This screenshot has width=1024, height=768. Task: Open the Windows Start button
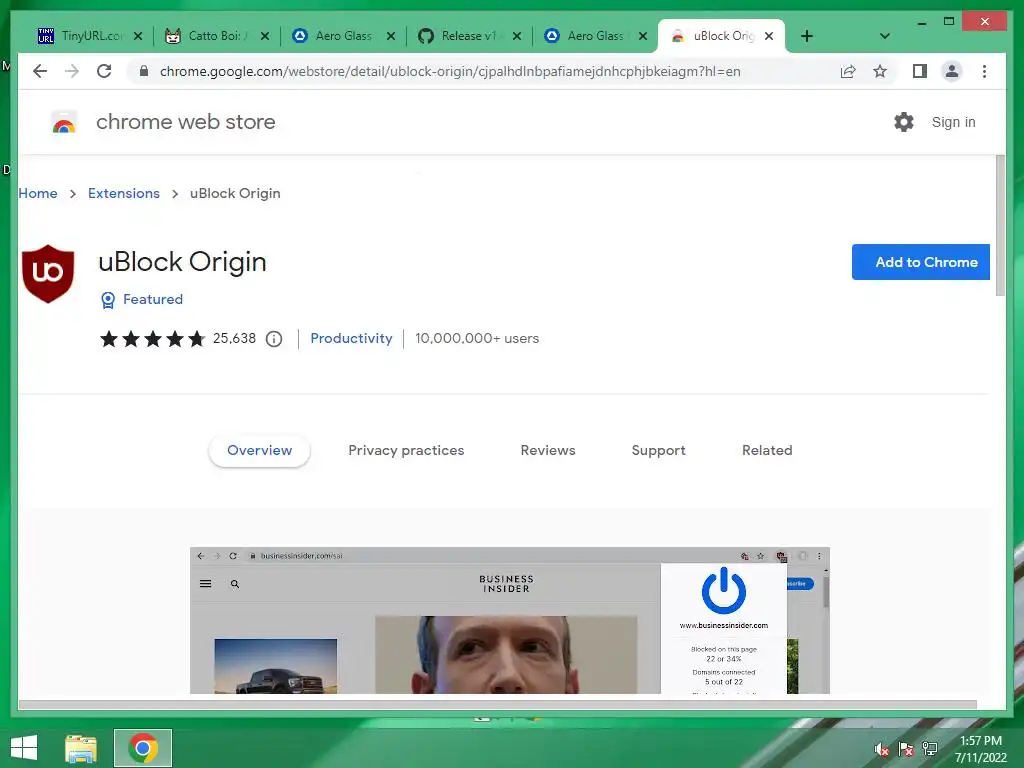pos(24,748)
